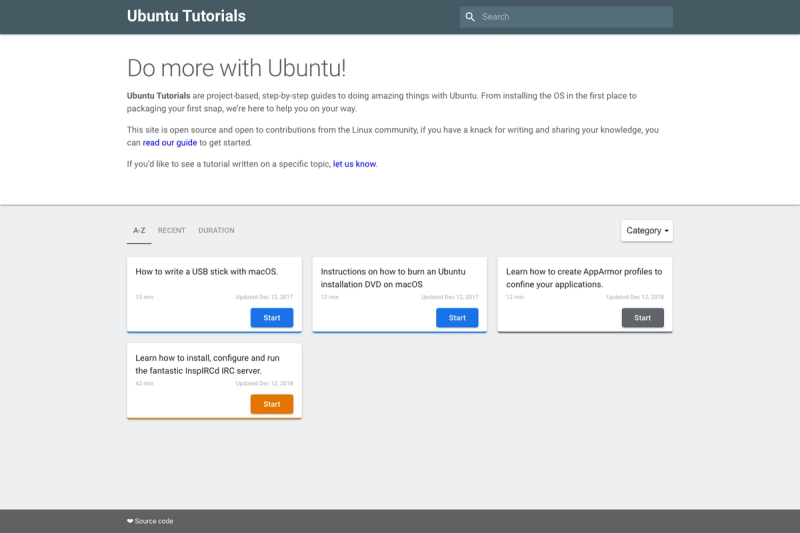Click the '42 min' duration label
The width and height of the screenshot is (800, 533).
click(x=144, y=383)
